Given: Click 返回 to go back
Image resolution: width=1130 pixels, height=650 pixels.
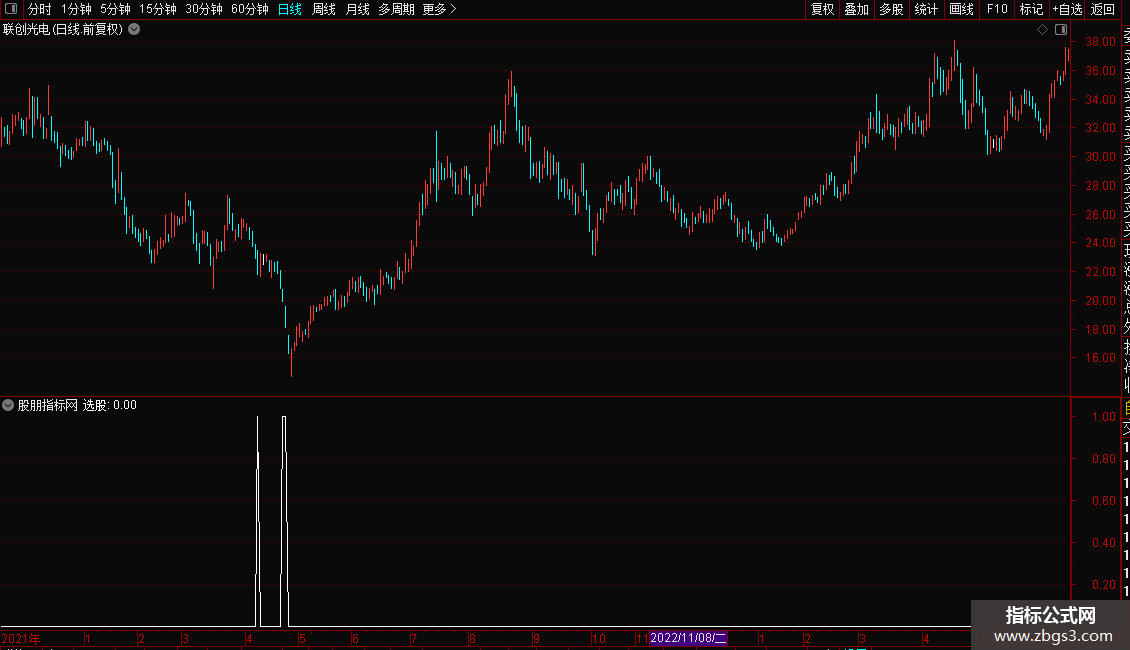Looking at the screenshot, I should [1103, 9].
